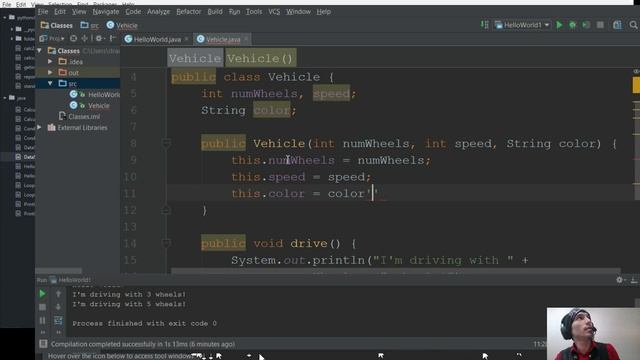Image resolution: width=640 pixels, height=360 pixels.
Task: Open the Tools menu
Action: (x=254, y=11)
